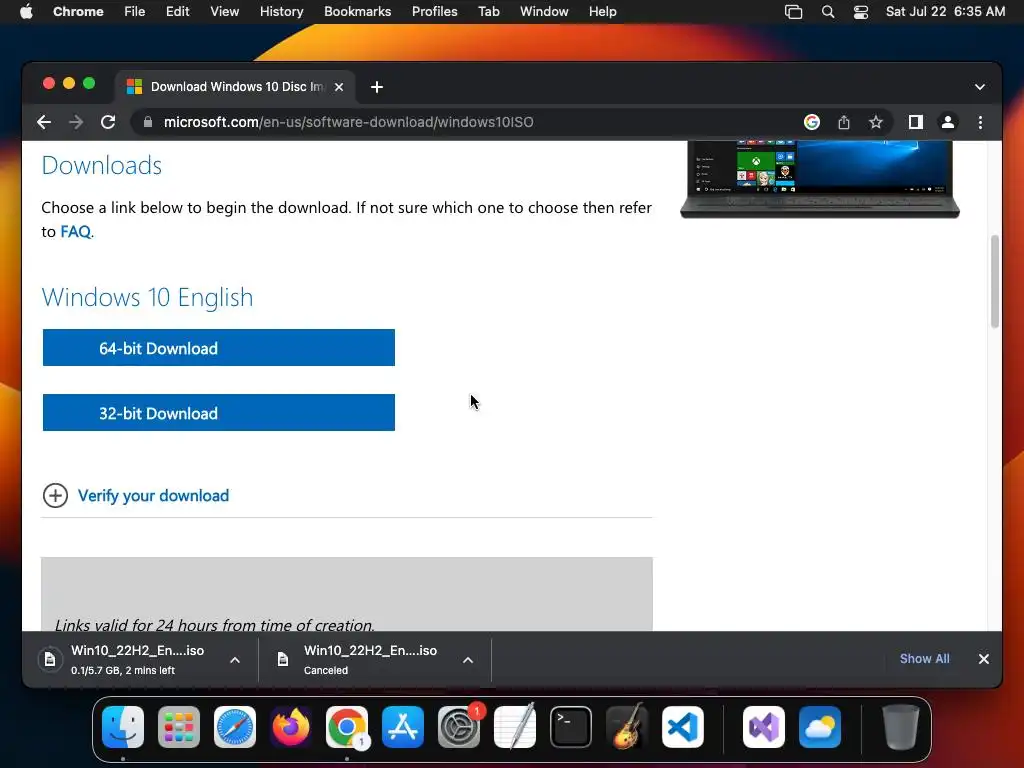
Task: Open options for in-progress ISO download
Action: pyautogui.click(x=235, y=660)
